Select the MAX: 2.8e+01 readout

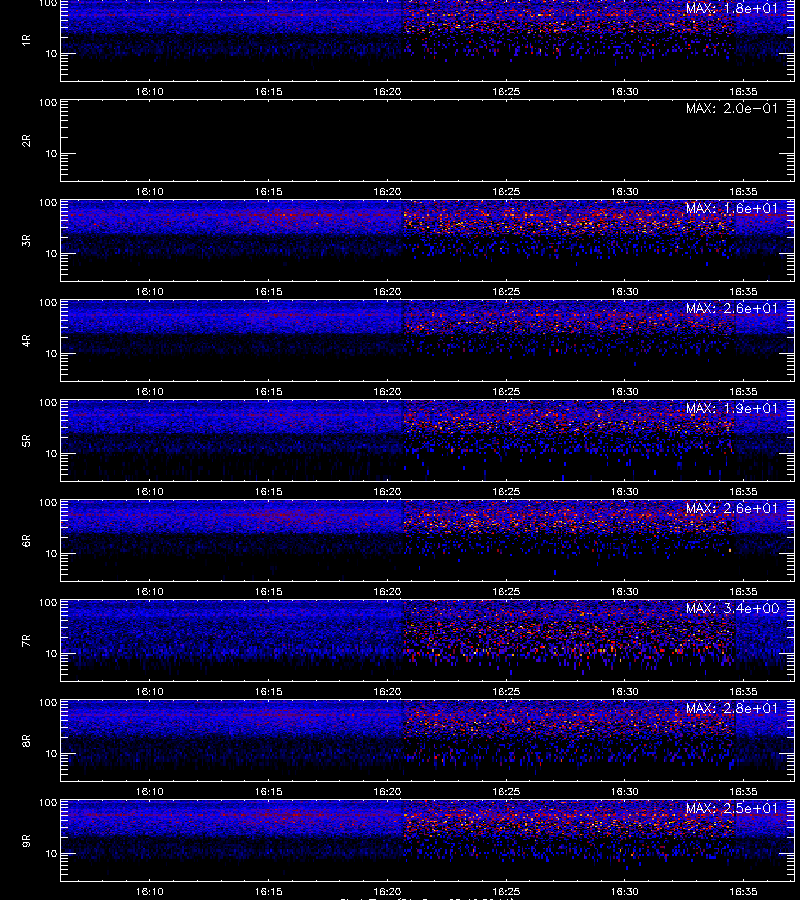click(732, 708)
